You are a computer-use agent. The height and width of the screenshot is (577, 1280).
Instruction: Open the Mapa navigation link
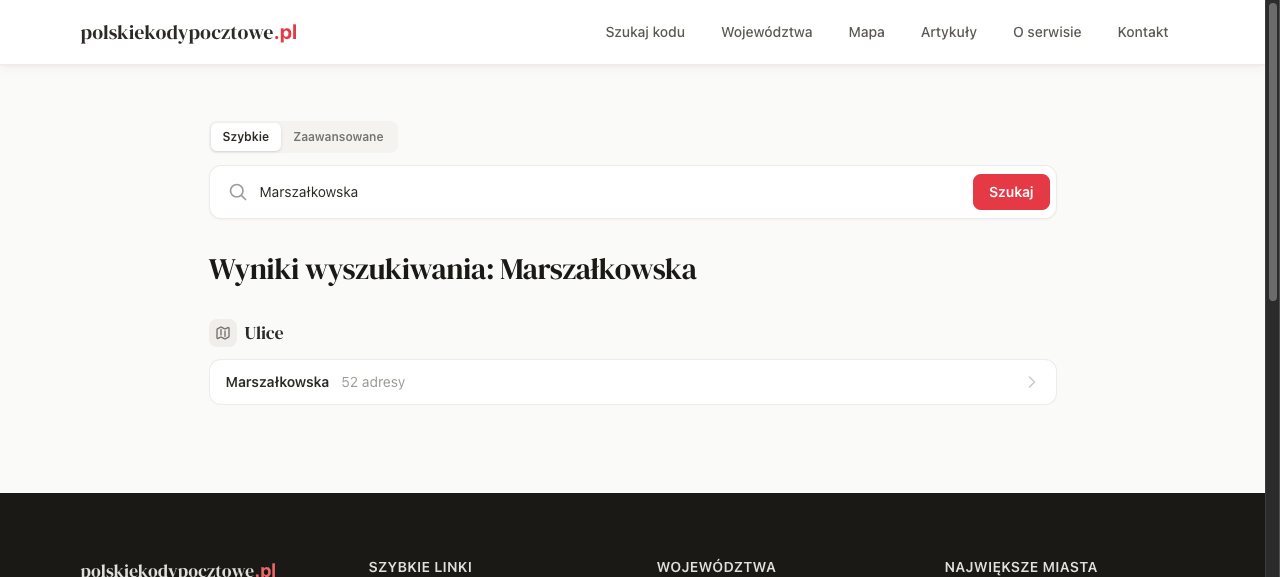pos(867,32)
